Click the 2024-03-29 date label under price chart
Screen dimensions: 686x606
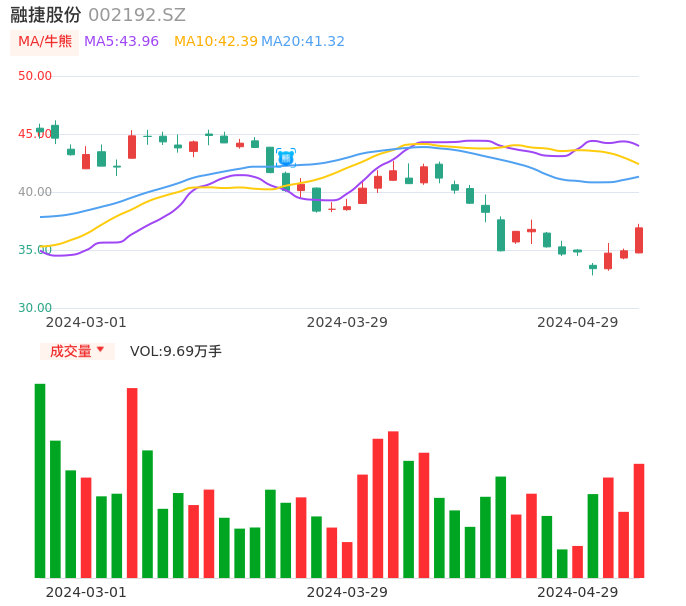pos(347,322)
